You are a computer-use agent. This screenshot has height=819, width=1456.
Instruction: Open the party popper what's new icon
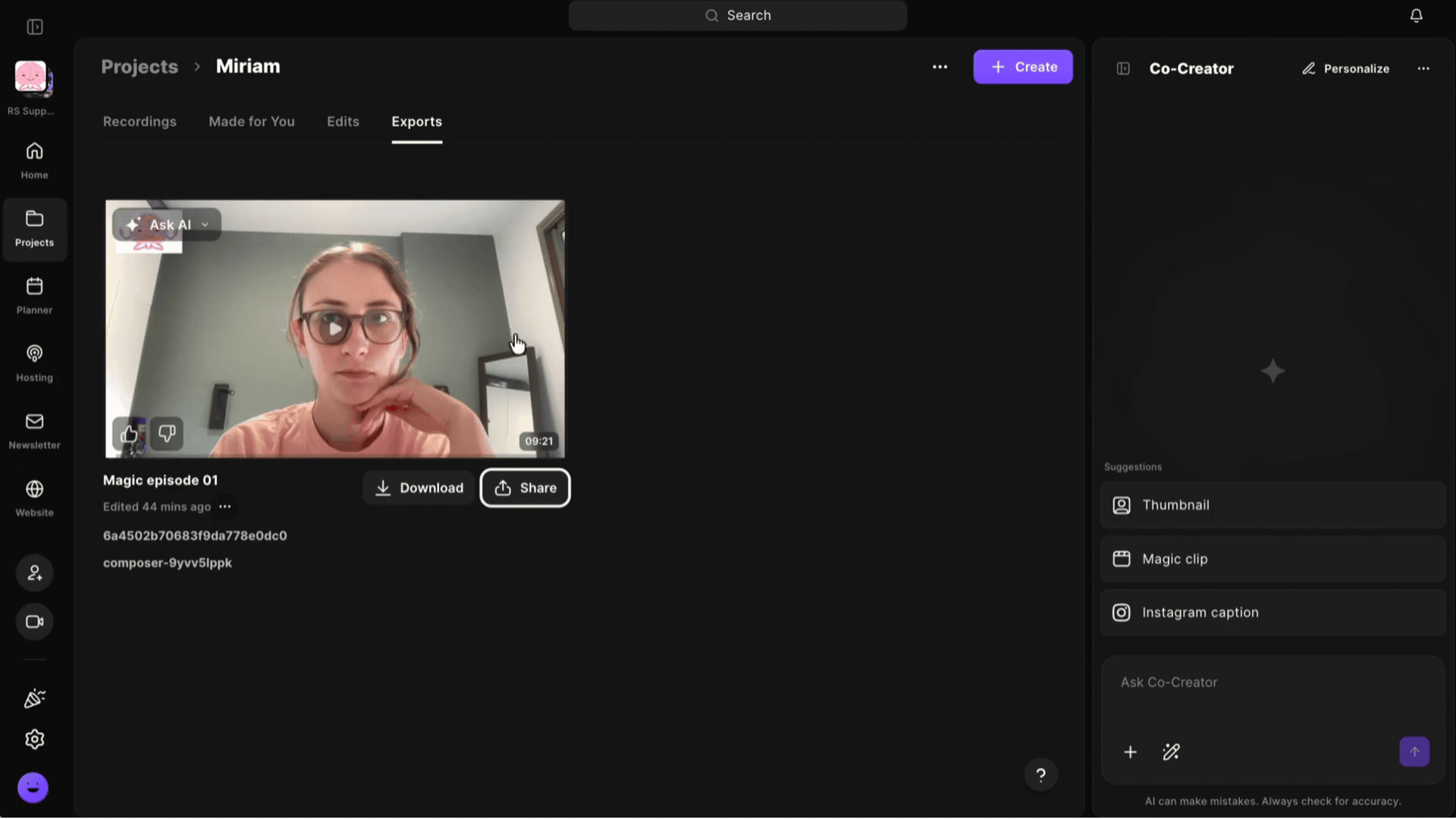point(35,698)
